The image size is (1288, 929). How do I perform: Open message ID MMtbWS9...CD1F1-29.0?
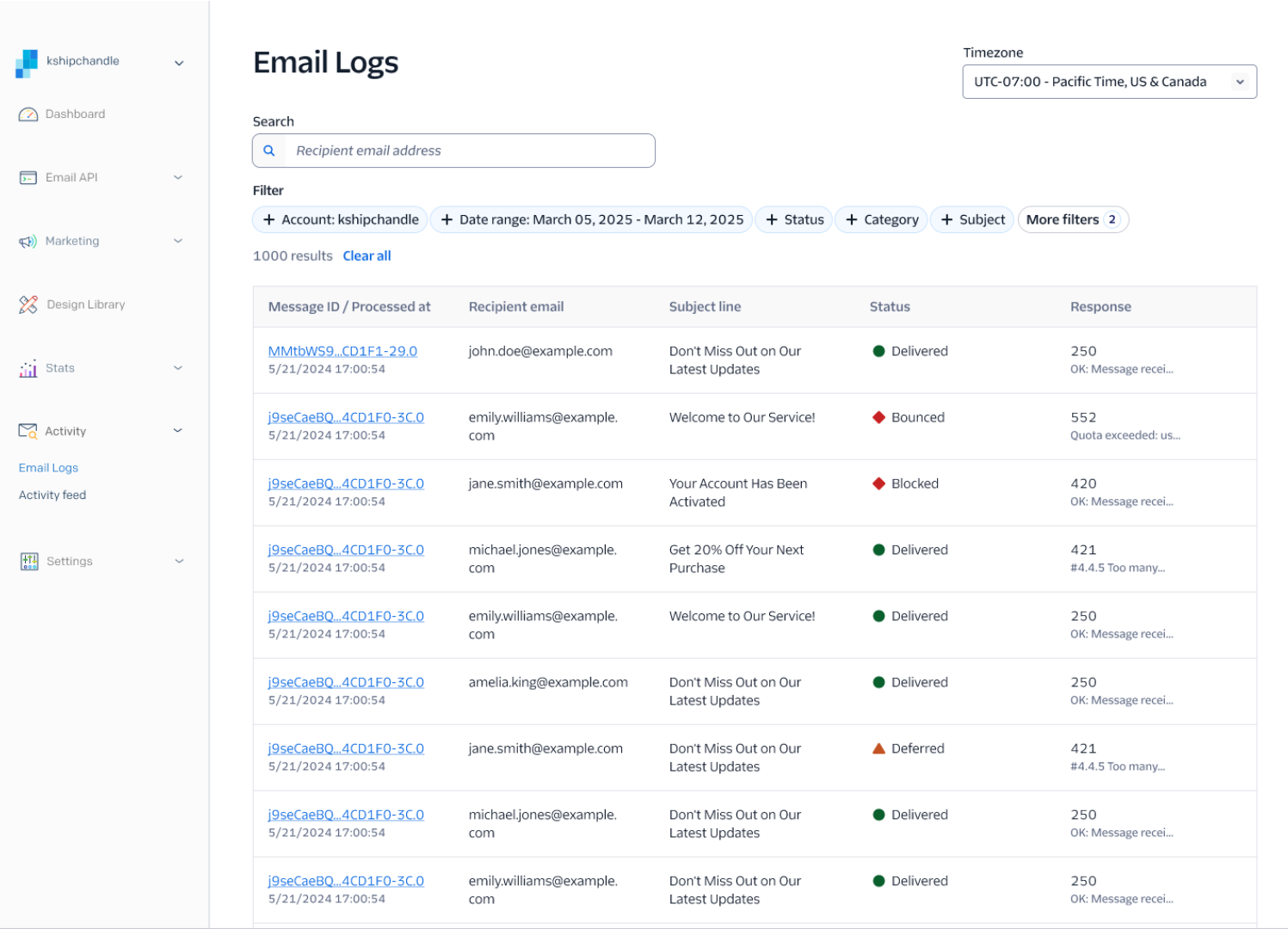pyautogui.click(x=342, y=351)
